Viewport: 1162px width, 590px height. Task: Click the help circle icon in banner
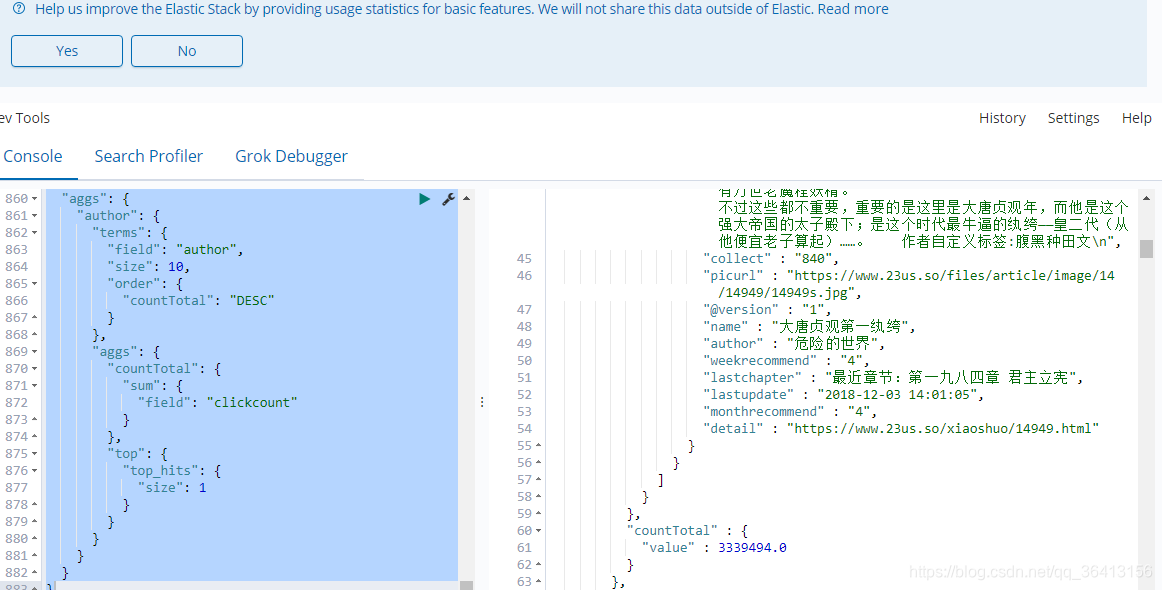point(19,9)
